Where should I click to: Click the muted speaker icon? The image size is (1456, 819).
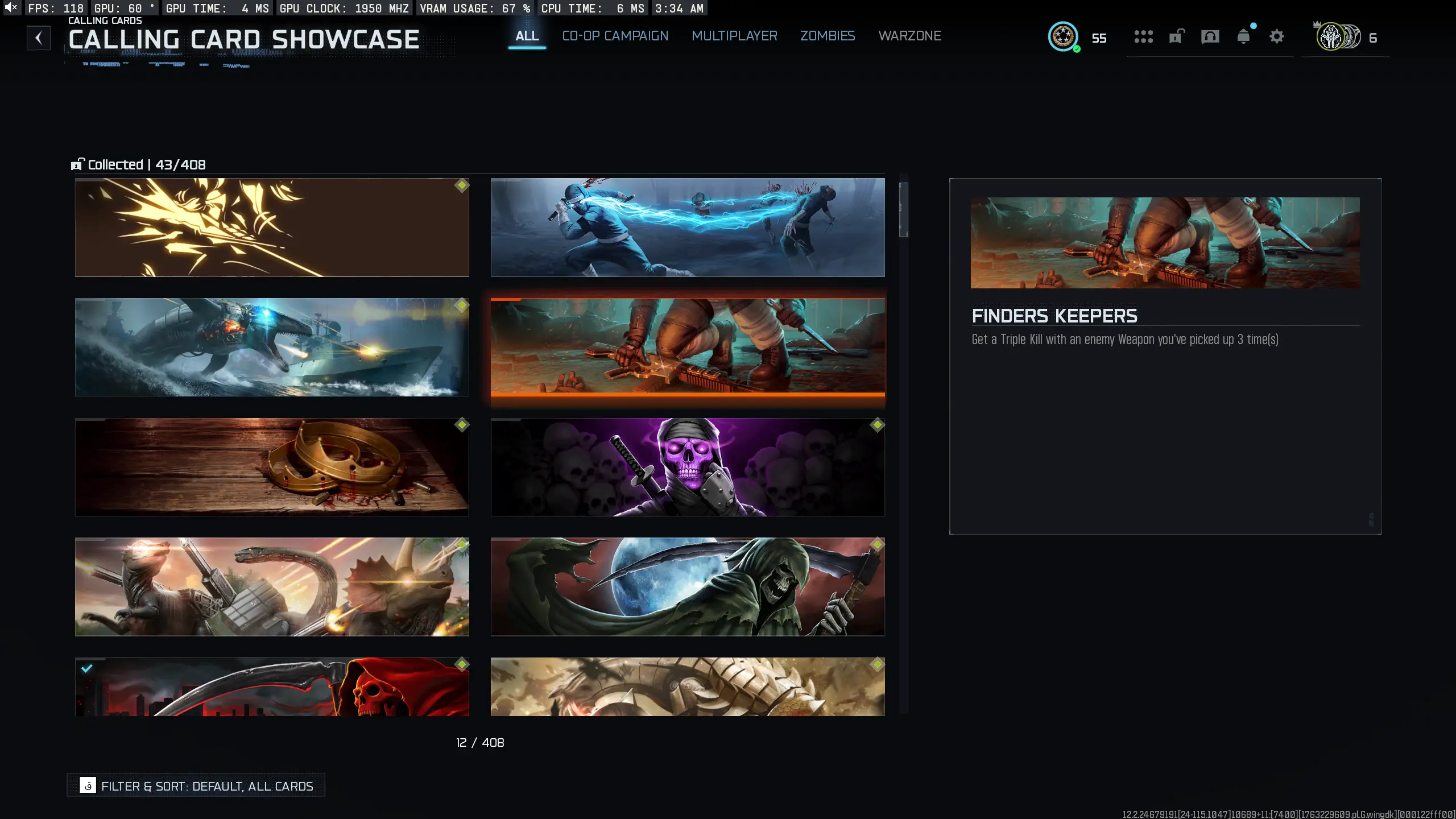point(11,7)
